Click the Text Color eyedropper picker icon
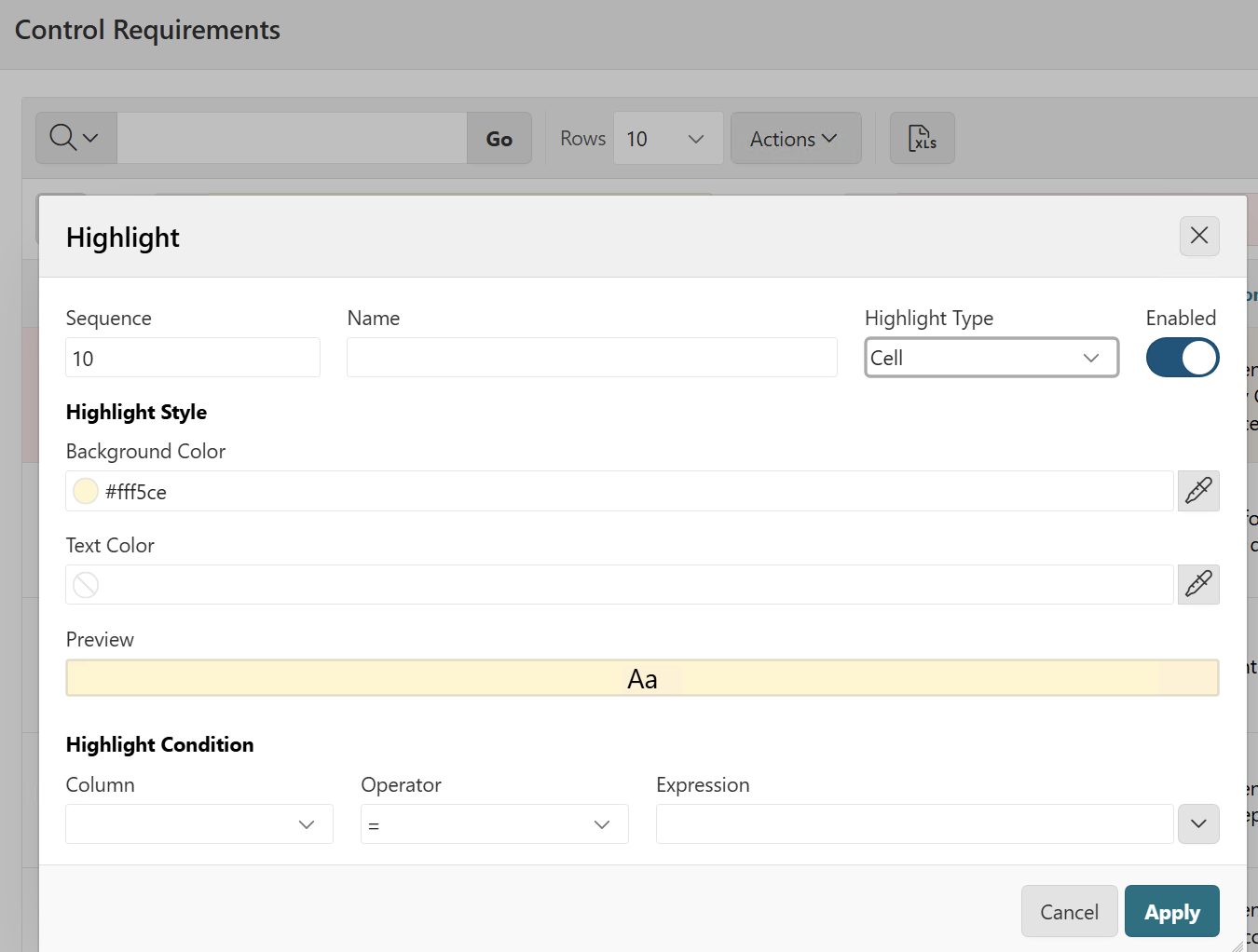This screenshot has height=952, width=1258. click(x=1198, y=585)
